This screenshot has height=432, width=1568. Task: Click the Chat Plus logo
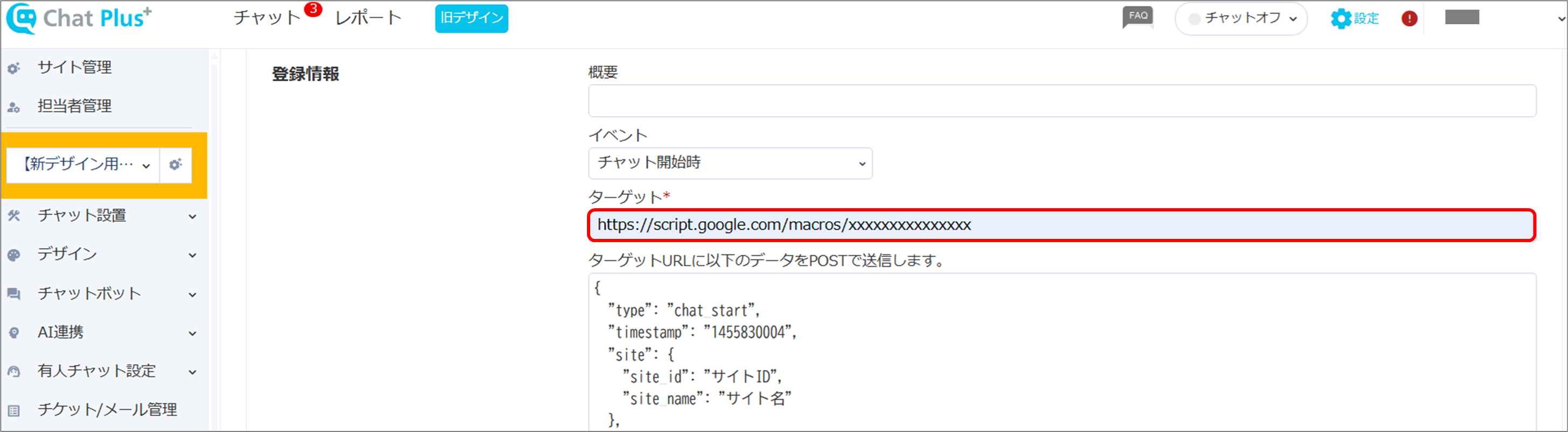(x=79, y=18)
